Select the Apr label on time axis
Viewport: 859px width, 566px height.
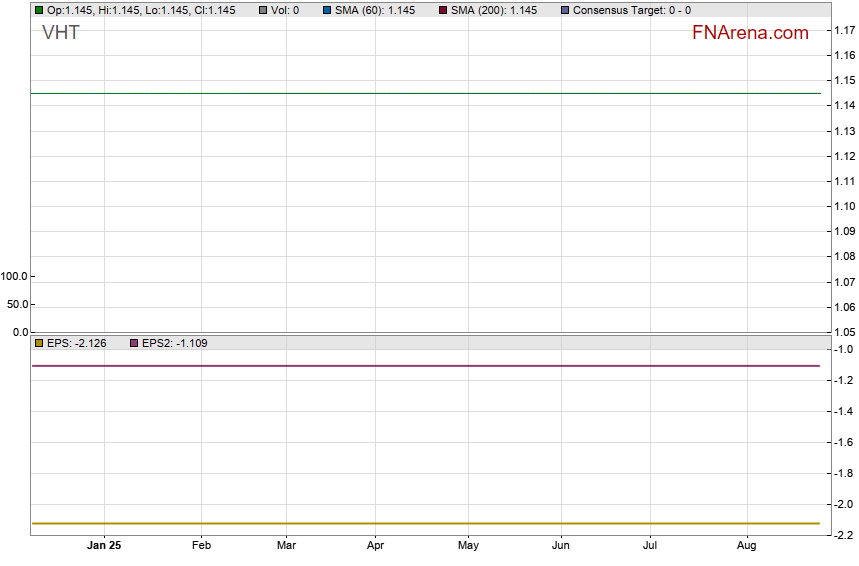coord(376,545)
